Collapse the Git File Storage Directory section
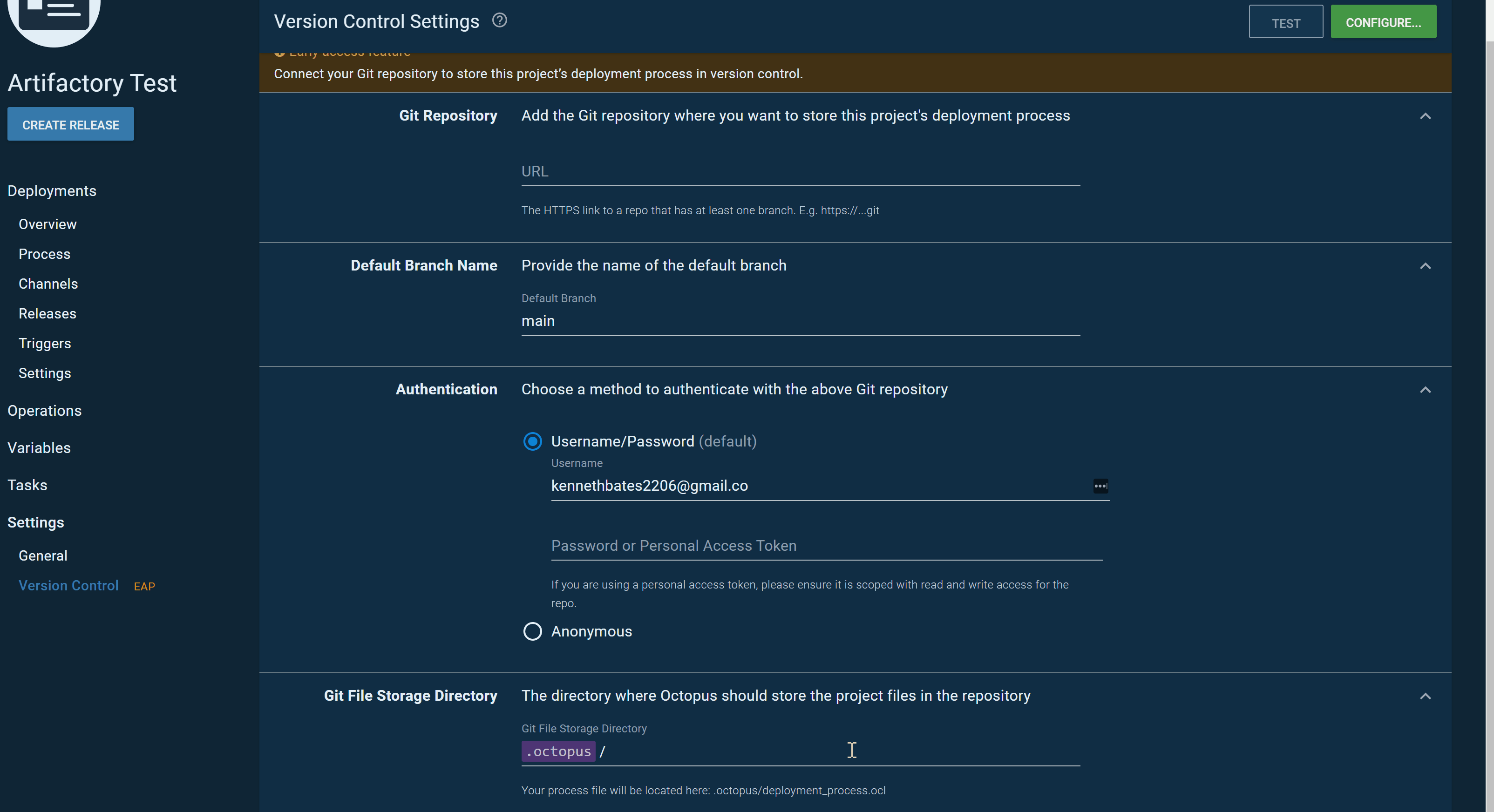 coord(1426,696)
